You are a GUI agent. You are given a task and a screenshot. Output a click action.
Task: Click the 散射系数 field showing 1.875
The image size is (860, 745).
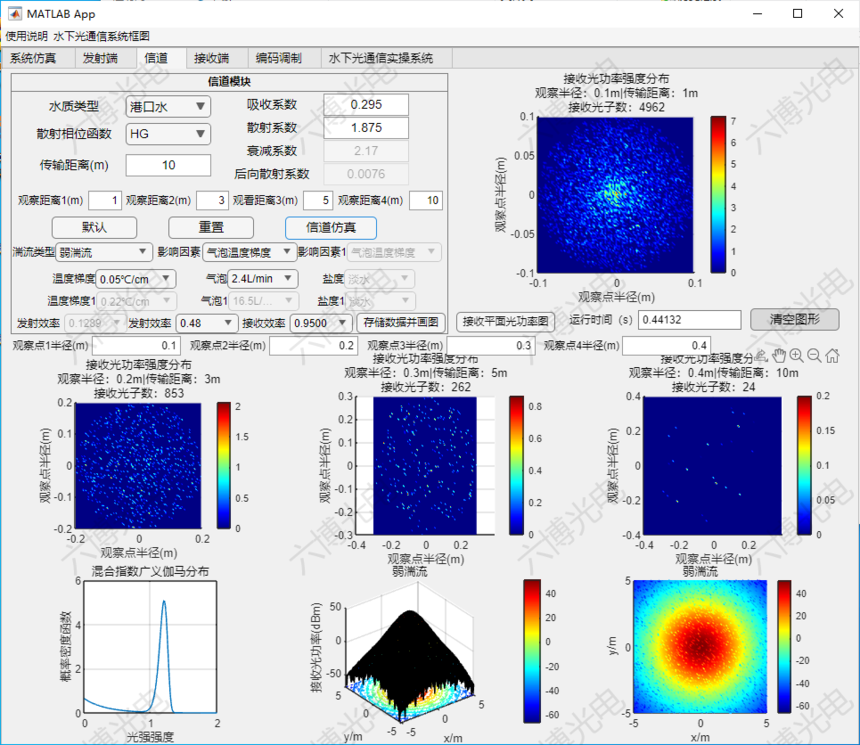[x=366, y=128]
